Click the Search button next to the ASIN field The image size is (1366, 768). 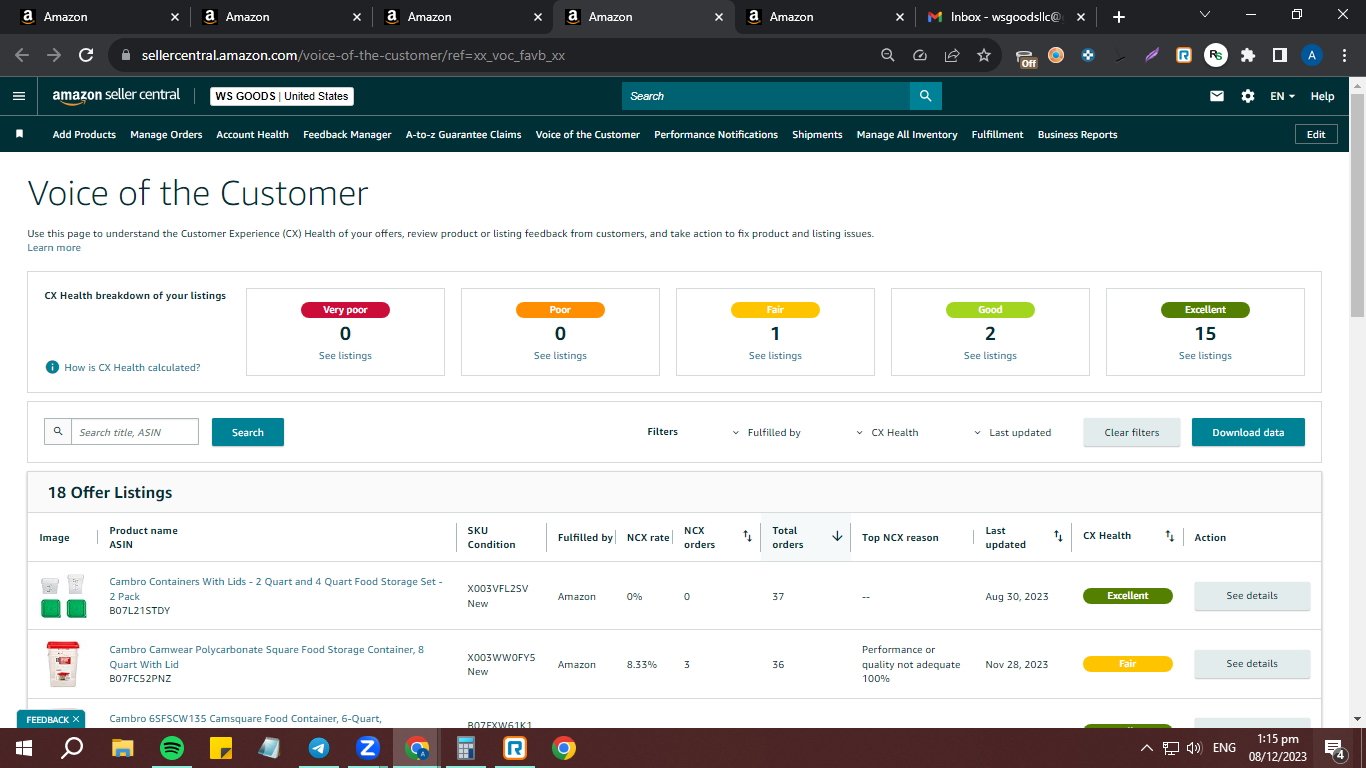(248, 432)
